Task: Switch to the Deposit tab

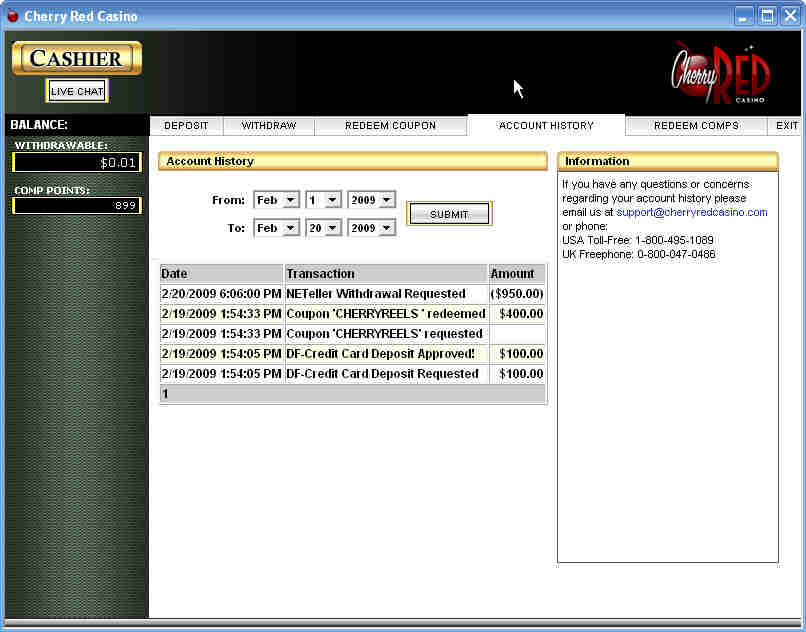Action: 186,125
